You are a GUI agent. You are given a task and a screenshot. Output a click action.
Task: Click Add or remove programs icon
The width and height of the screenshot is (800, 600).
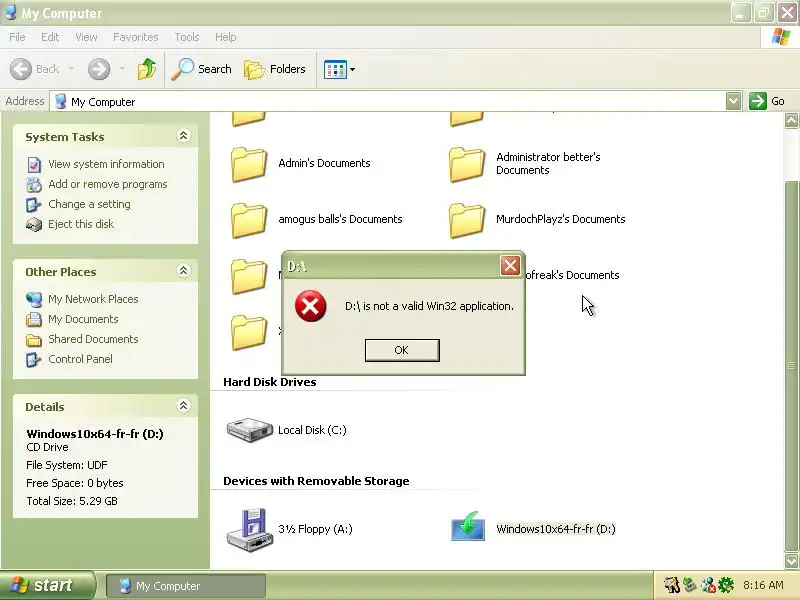coord(34,185)
